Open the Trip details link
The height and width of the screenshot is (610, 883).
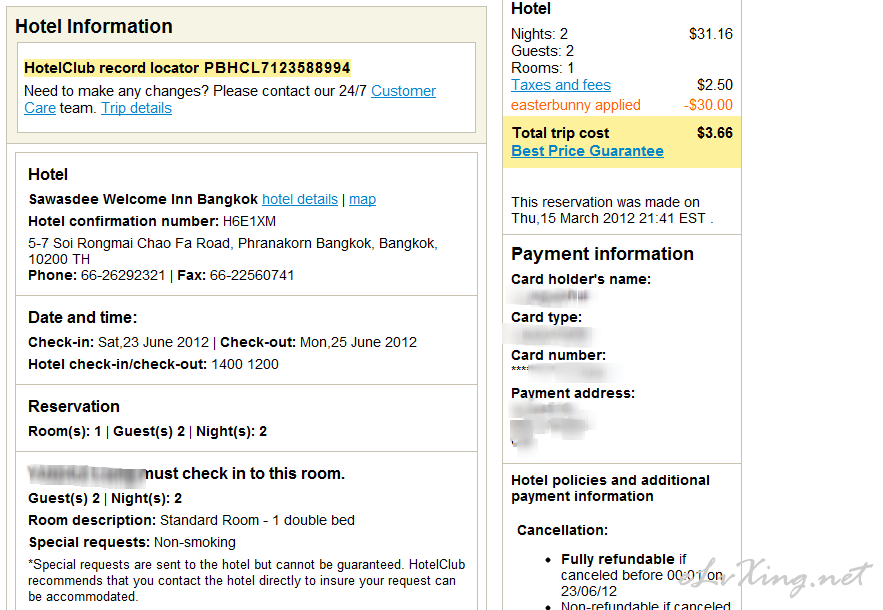pyautogui.click(x=136, y=108)
